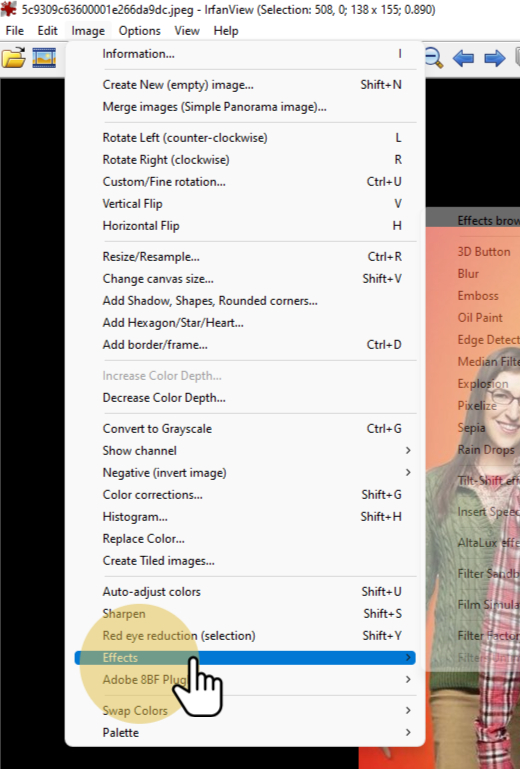
Task: Expand the Swap Colors submenu
Action: coord(245,711)
